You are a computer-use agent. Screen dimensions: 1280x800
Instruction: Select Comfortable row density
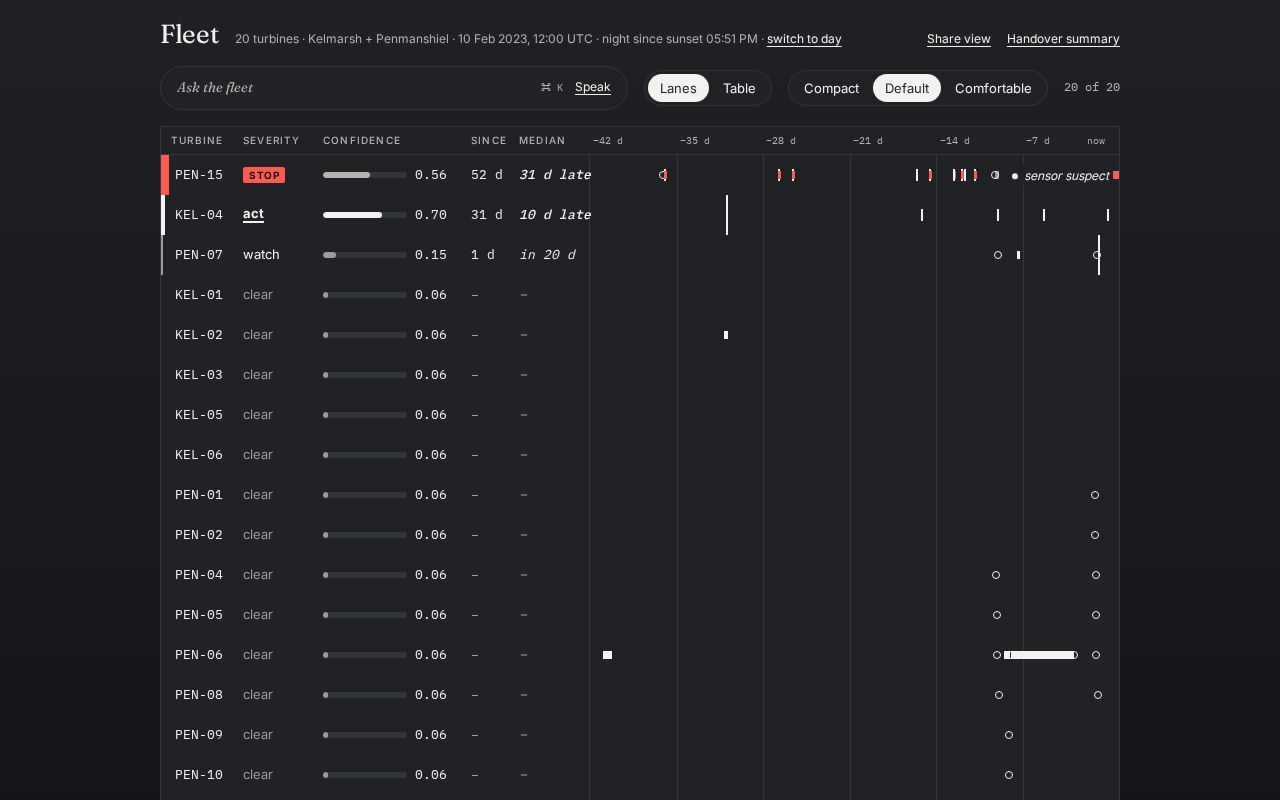coord(993,88)
